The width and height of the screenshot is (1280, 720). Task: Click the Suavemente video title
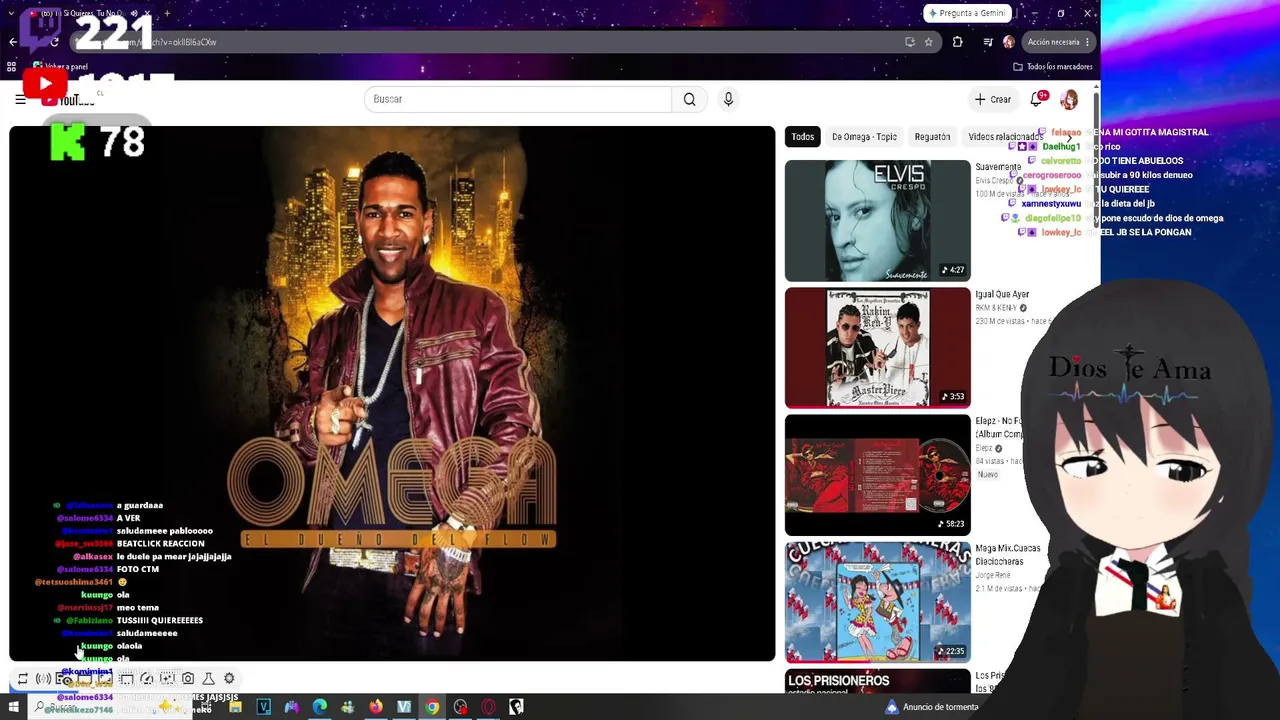point(998,167)
